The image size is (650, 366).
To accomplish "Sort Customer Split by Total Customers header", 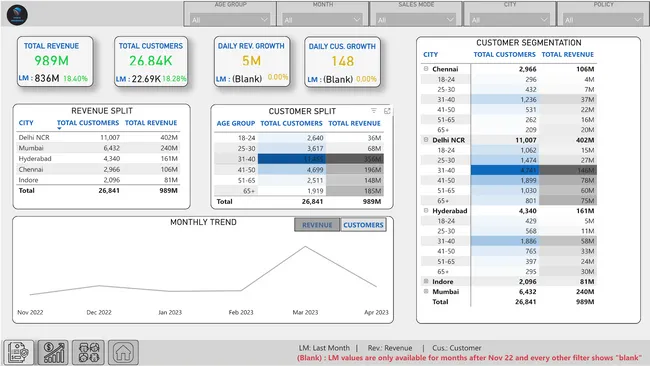I will [x=291, y=123].
